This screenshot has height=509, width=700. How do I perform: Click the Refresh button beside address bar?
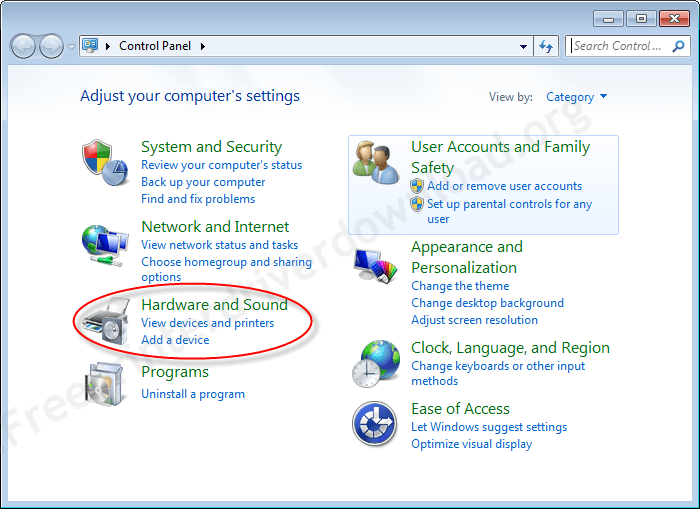[x=546, y=46]
